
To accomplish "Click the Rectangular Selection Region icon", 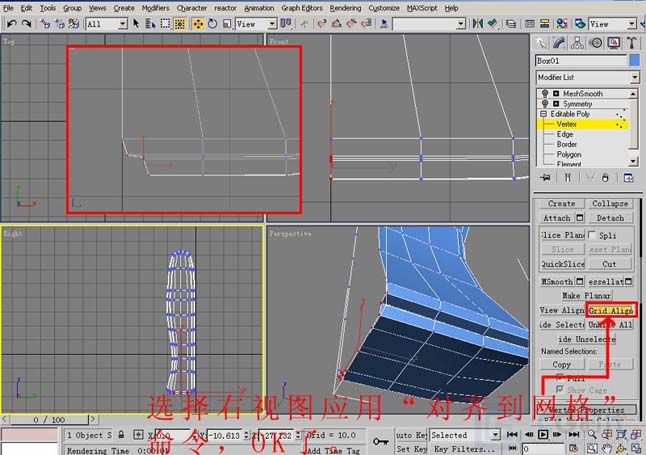I will tap(165, 24).
